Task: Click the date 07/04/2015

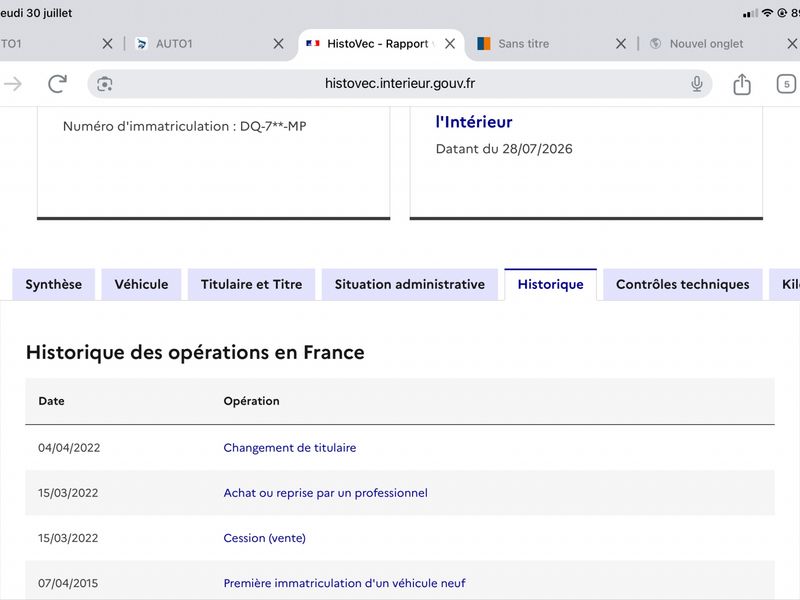Action: (68, 583)
